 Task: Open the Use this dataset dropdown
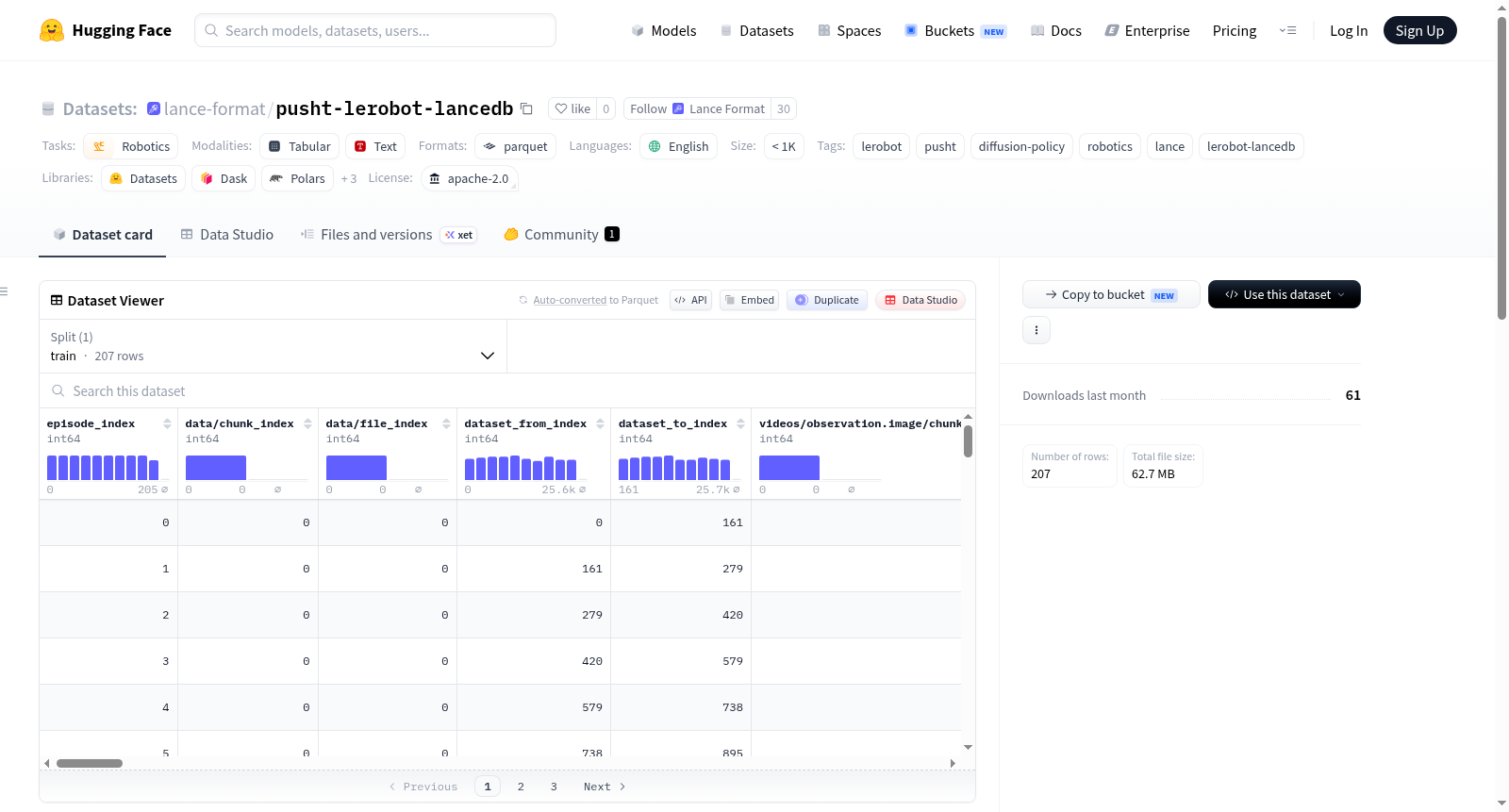[1285, 294]
